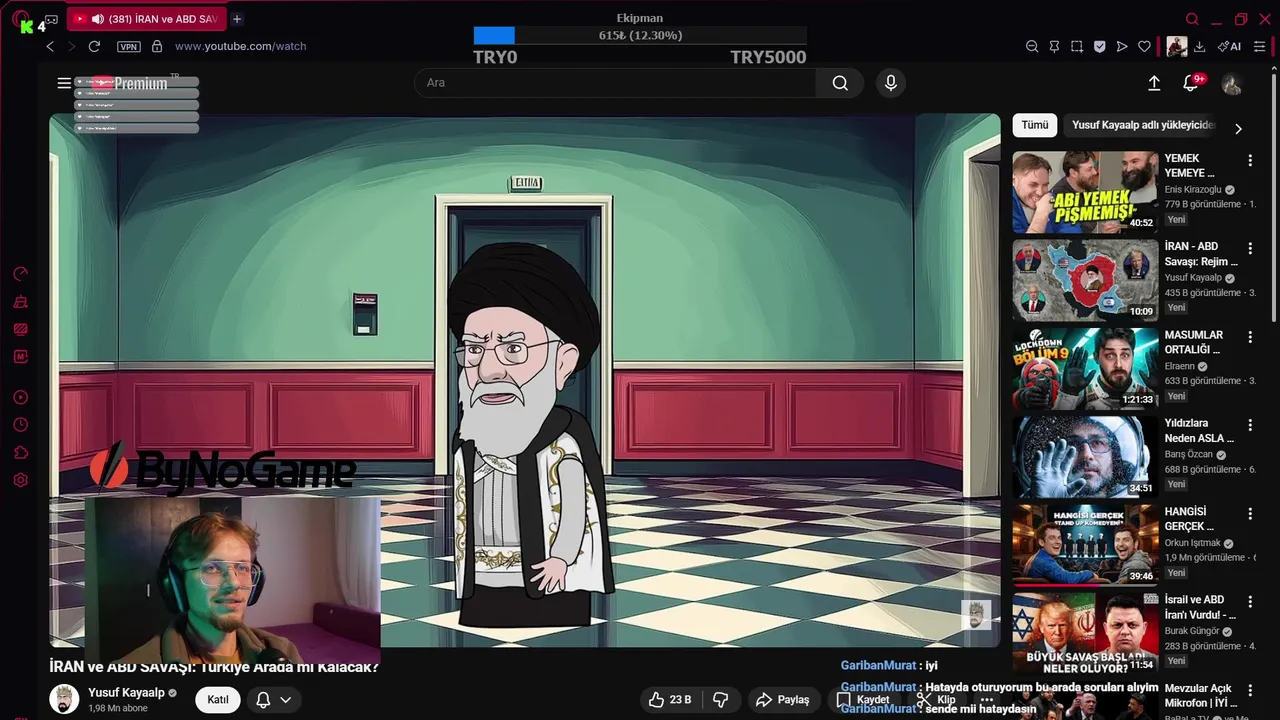Screen dimensions: 1280x720
Task: Open Yusuf Kayaalp channel avatar
Action: tap(65, 699)
